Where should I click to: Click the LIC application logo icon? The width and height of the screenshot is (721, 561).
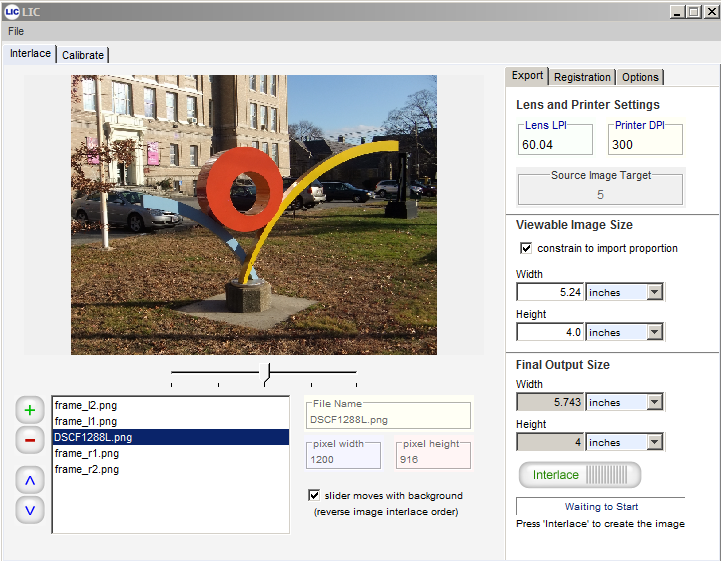[11, 11]
